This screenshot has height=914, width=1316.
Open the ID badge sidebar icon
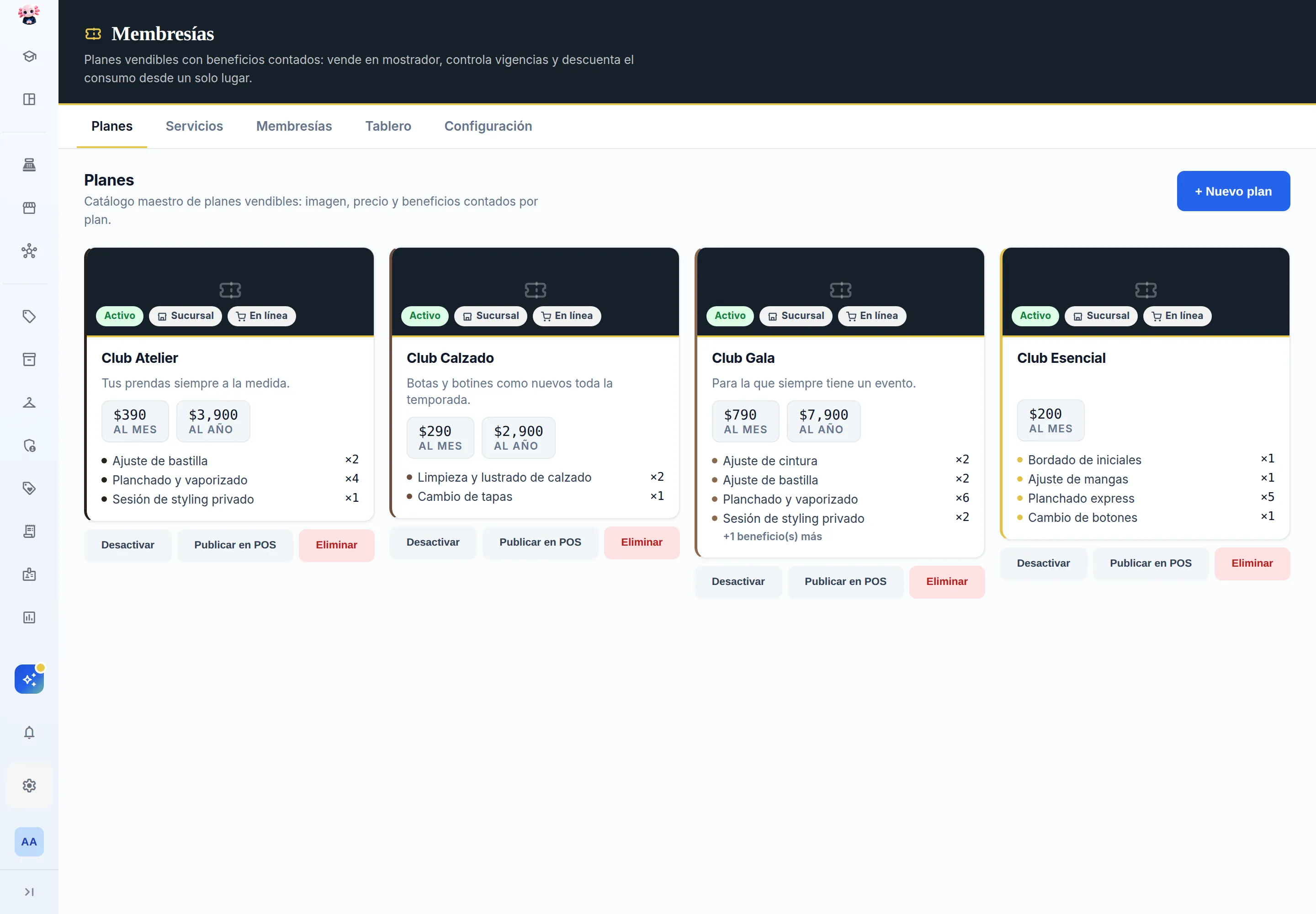(29, 574)
